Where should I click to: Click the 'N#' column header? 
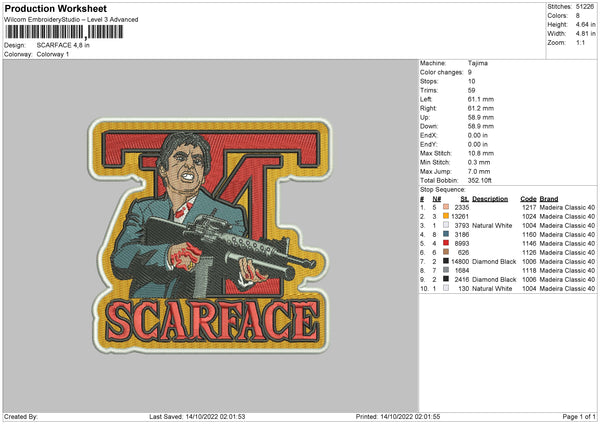pyautogui.click(x=437, y=199)
